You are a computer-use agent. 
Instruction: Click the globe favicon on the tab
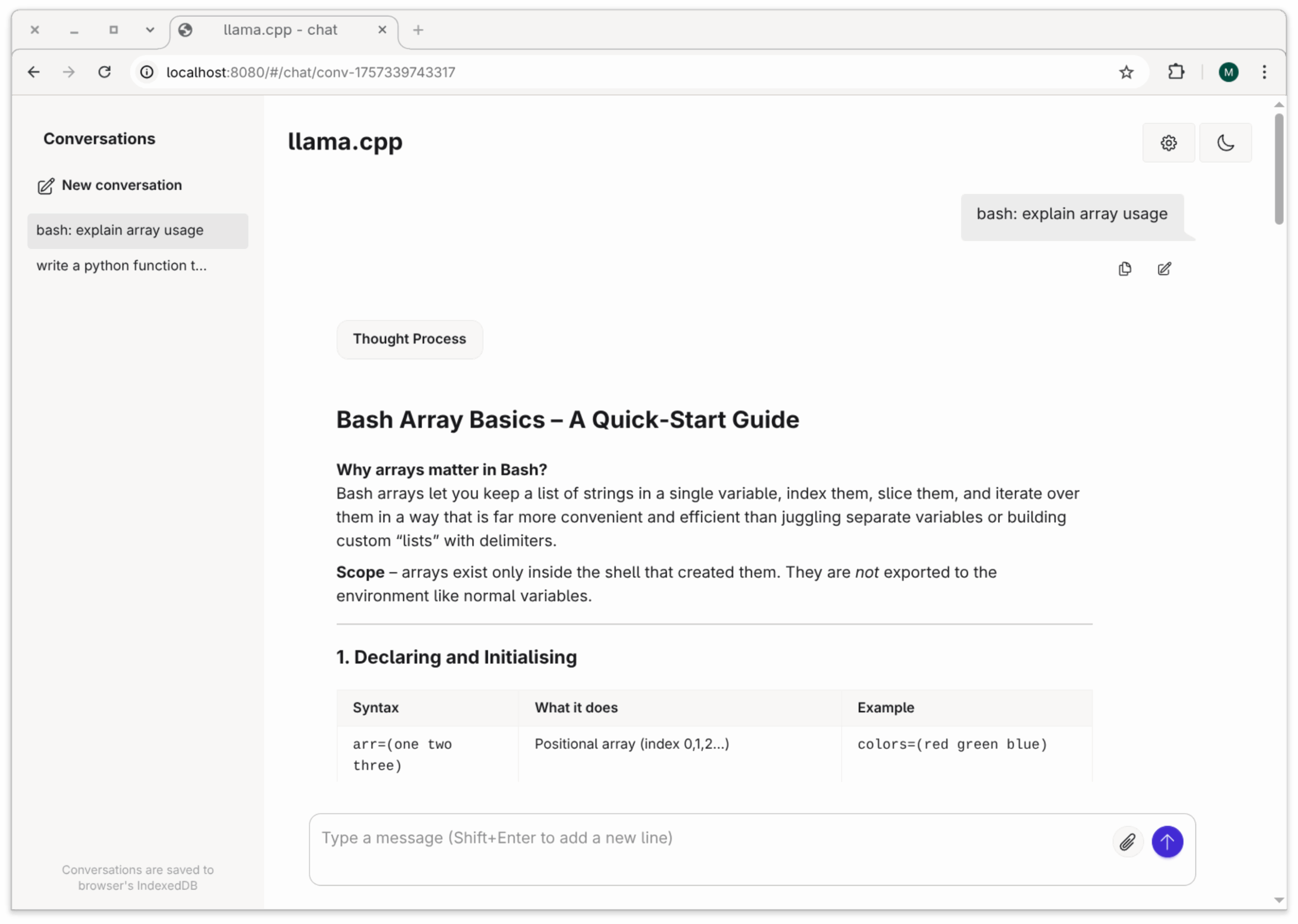click(186, 29)
